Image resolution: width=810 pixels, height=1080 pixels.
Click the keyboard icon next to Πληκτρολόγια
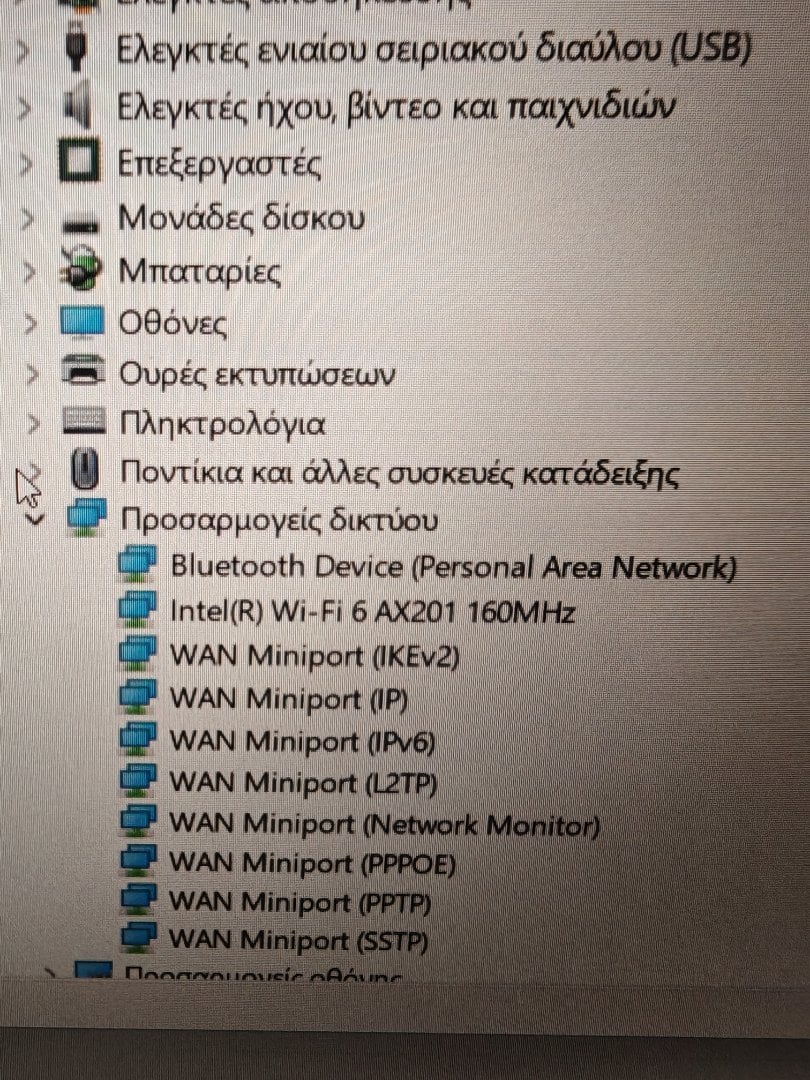pyautogui.click(x=84, y=422)
